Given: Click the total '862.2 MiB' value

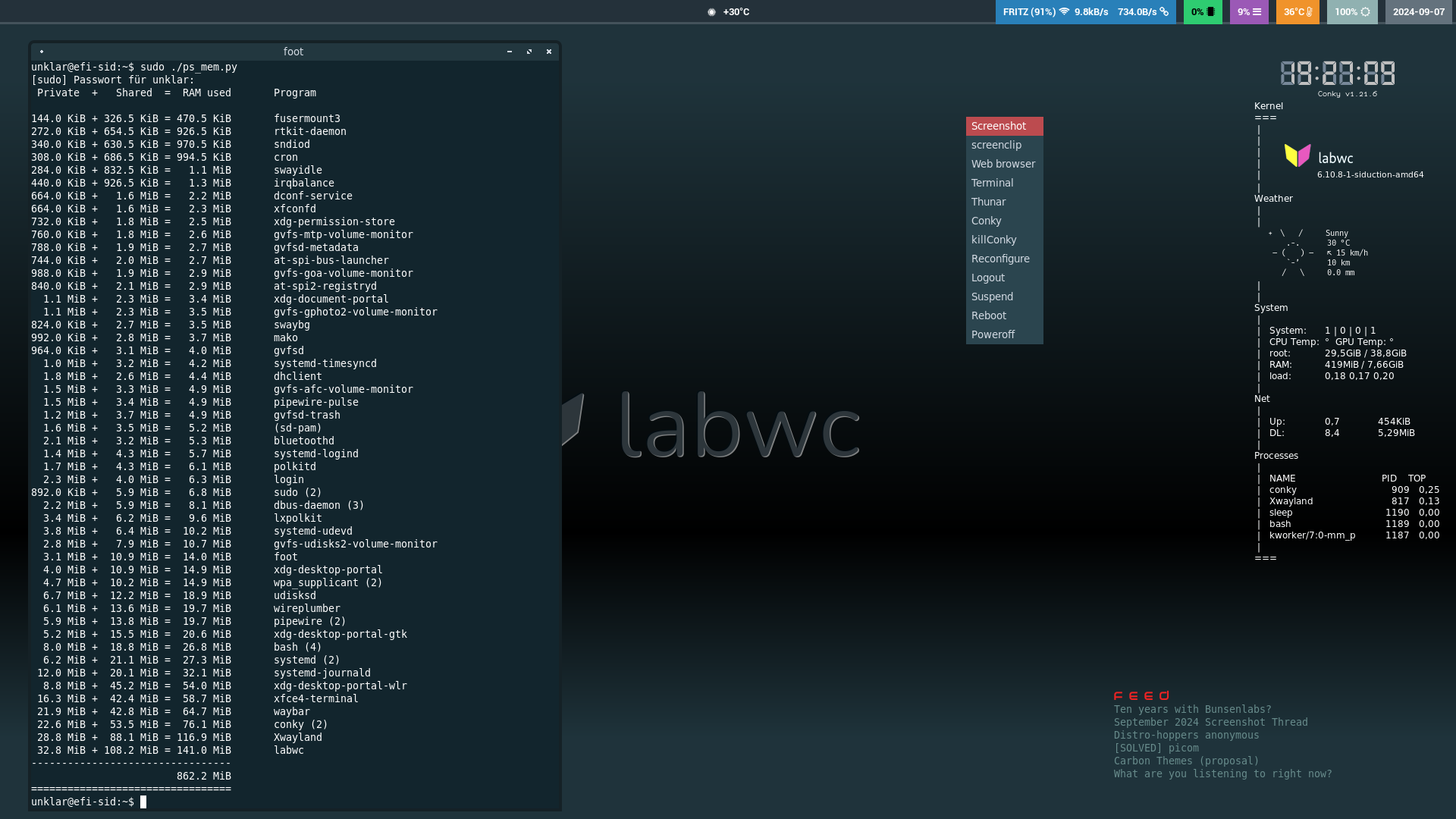Looking at the screenshot, I should click(x=204, y=776).
